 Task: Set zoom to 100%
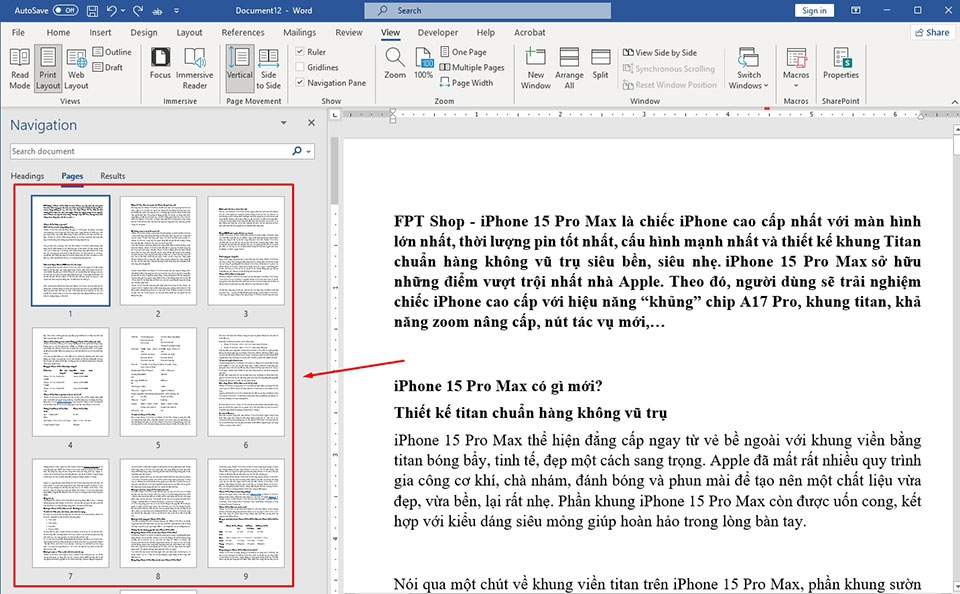424,64
